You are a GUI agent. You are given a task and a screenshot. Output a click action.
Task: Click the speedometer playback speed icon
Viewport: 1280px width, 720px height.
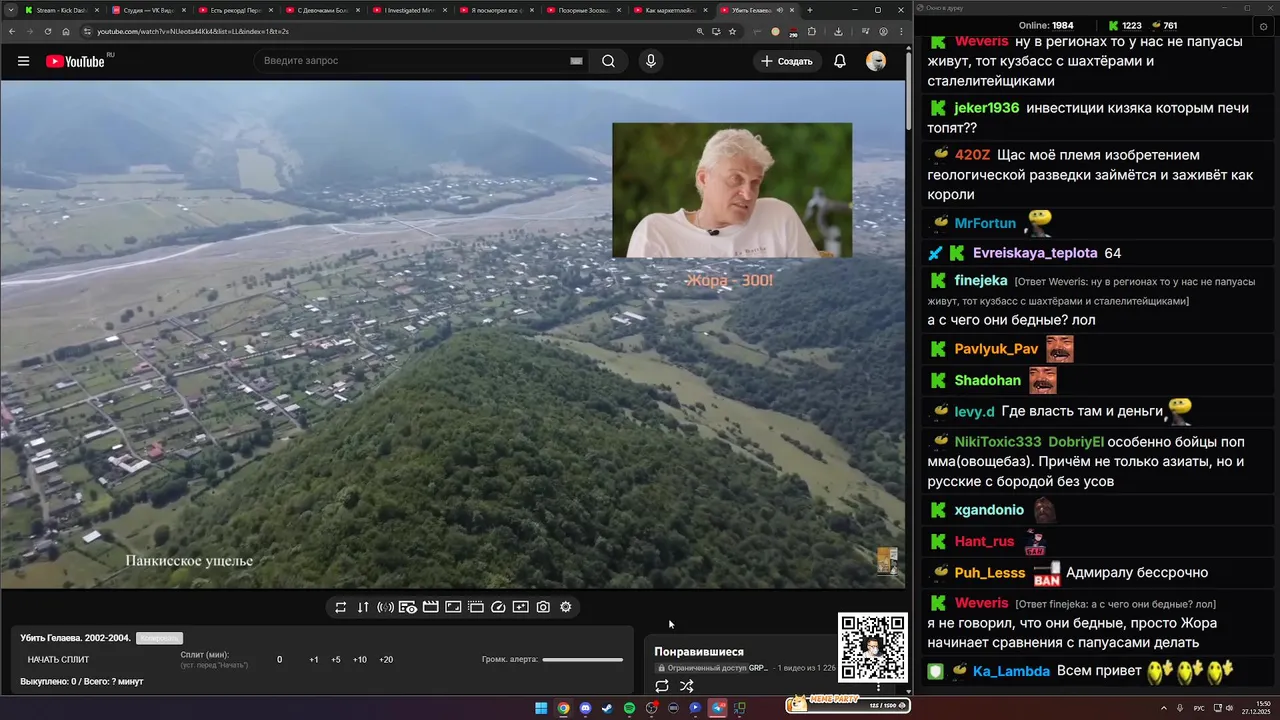pyautogui.click(x=498, y=607)
